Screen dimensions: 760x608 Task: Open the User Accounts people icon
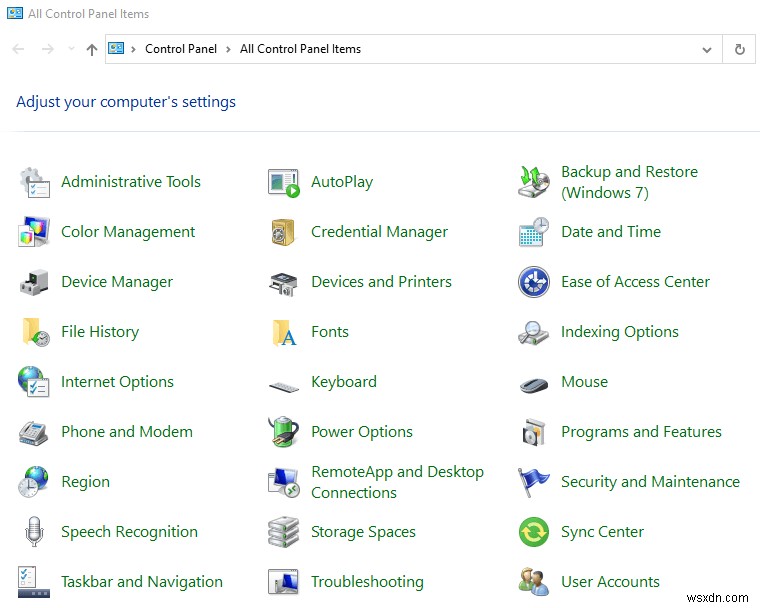(534, 582)
